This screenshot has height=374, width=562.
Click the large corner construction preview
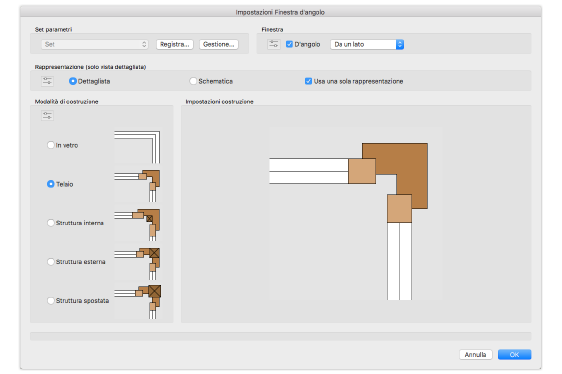point(356,214)
